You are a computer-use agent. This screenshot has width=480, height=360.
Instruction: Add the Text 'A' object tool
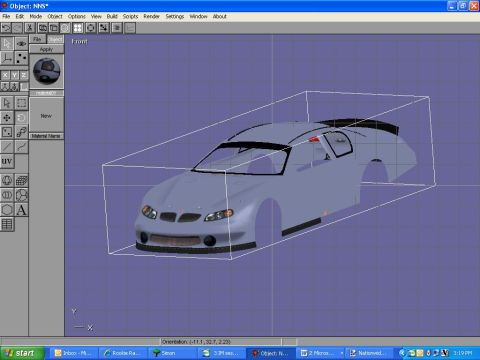click(x=21, y=210)
